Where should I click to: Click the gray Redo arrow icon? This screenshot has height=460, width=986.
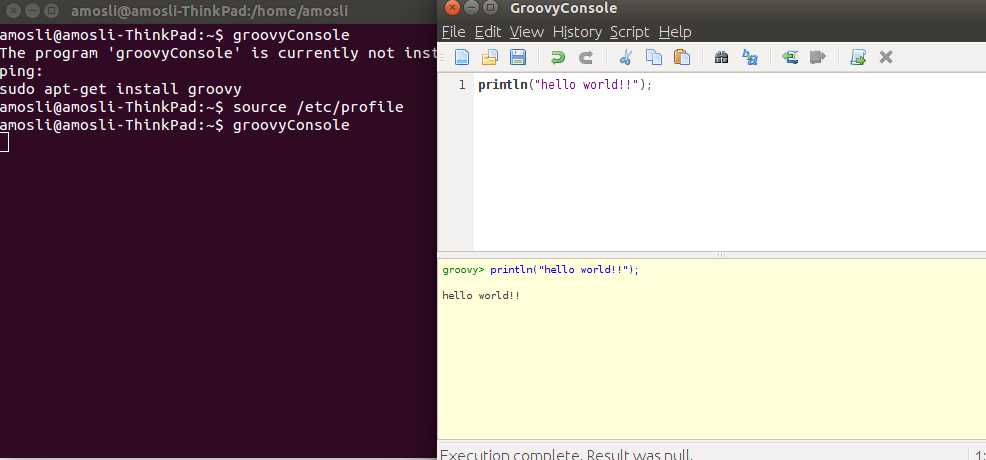tap(585, 58)
